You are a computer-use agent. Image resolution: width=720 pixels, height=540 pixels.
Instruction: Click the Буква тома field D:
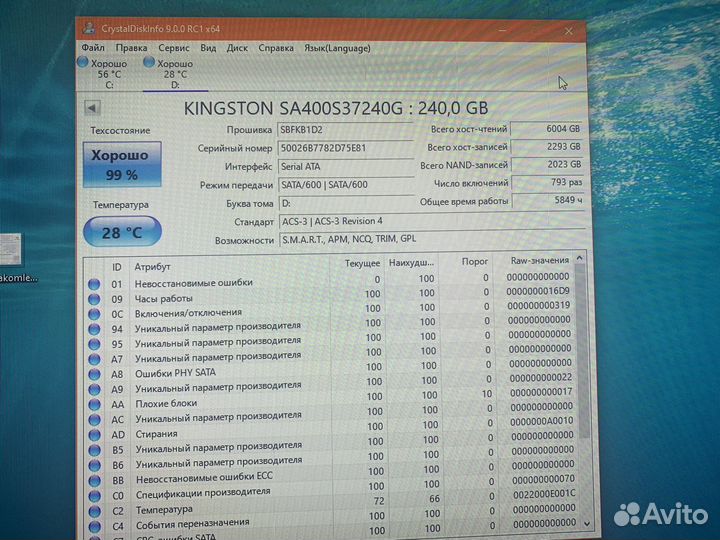[346, 203]
